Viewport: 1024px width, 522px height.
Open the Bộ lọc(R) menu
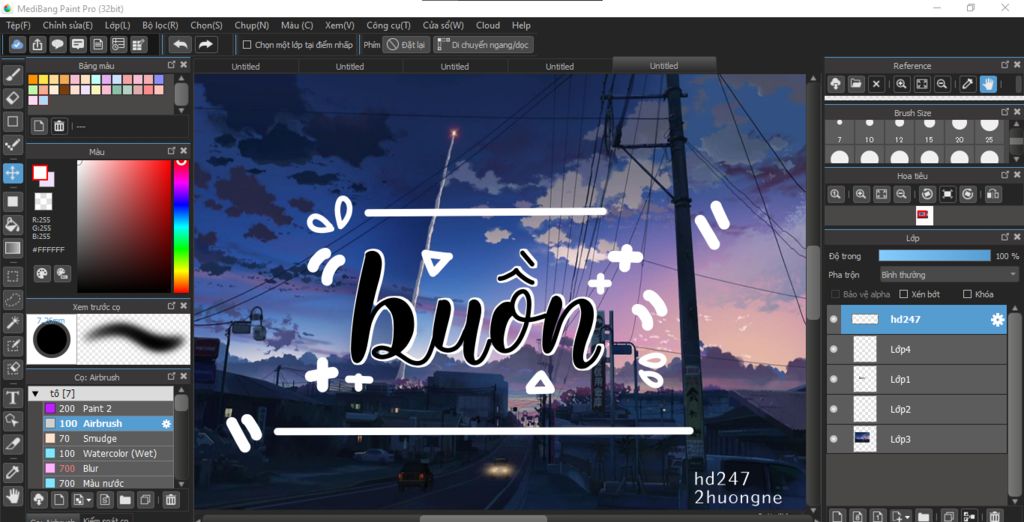coord(160,25)
